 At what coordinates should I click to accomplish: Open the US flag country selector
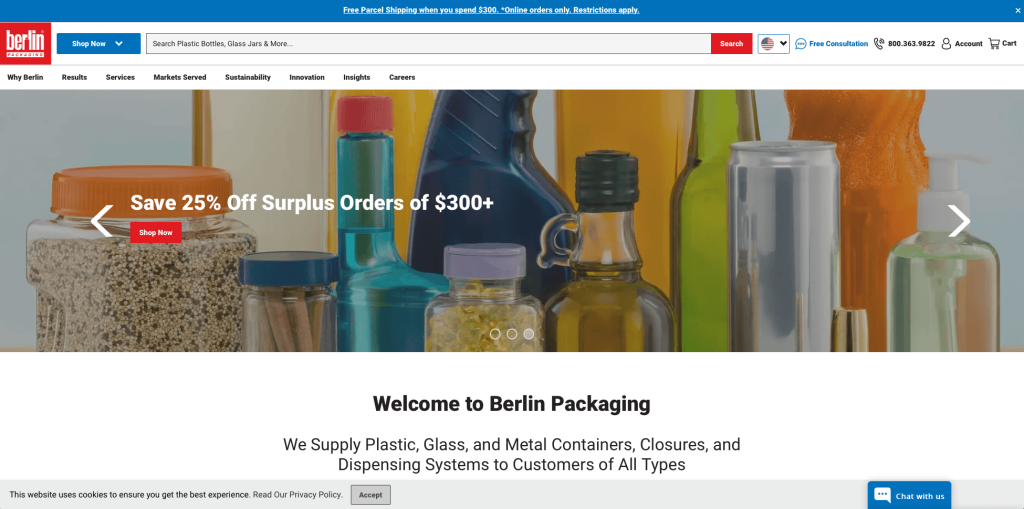tap(774, 44)
